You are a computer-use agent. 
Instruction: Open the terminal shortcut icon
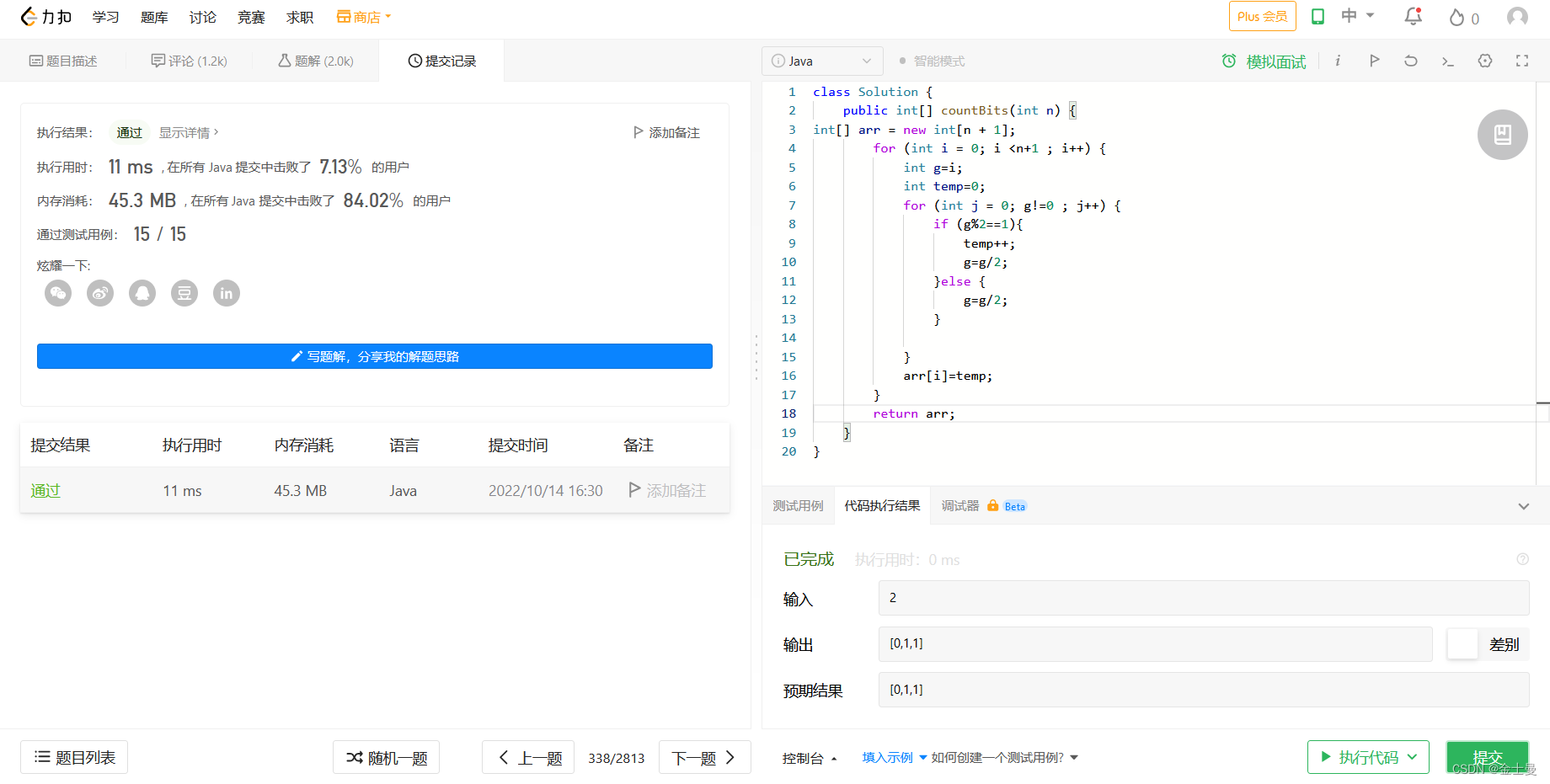(1448, 61)
